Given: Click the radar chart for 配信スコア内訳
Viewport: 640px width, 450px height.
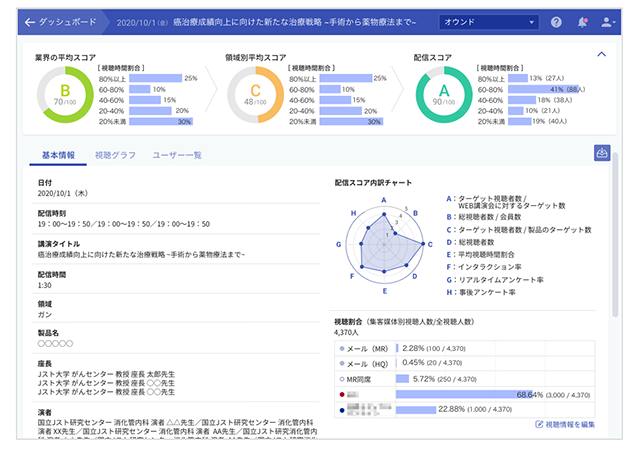Looking at the screenshot, I should [384, 245].
